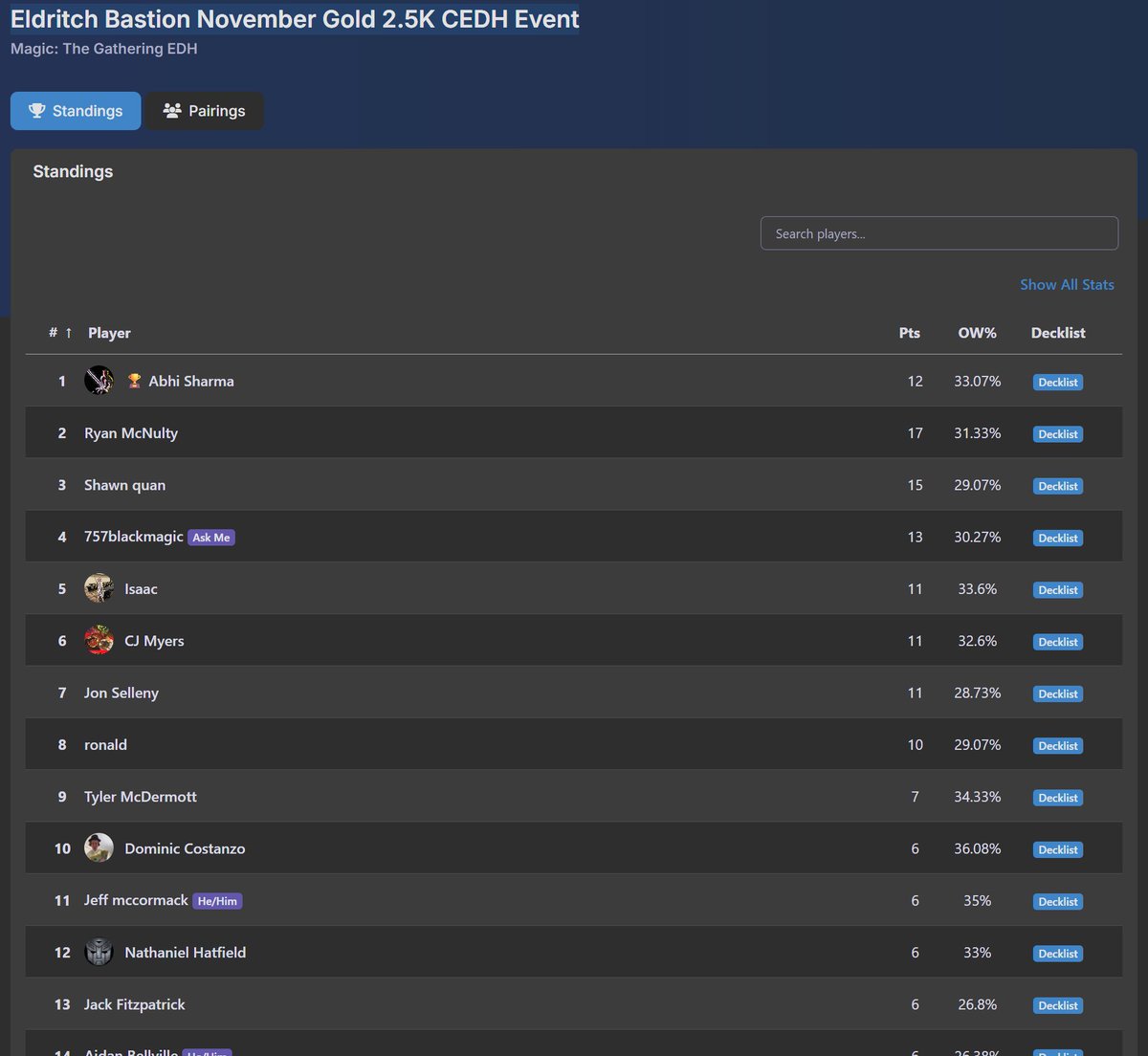Select player name Jeff mccormack
This screenshot has width=1148, height=1056.
tap(136, 900)
